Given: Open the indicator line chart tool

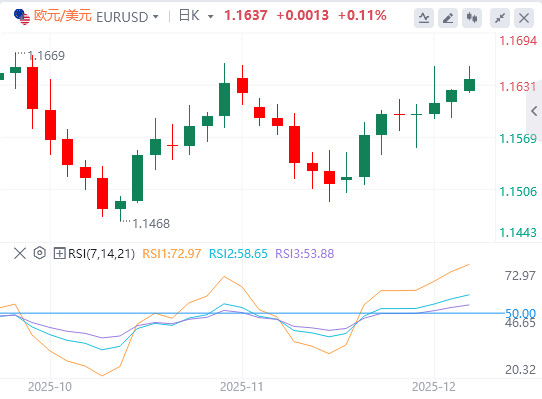Looking at the screenshot, I should 424,18.
